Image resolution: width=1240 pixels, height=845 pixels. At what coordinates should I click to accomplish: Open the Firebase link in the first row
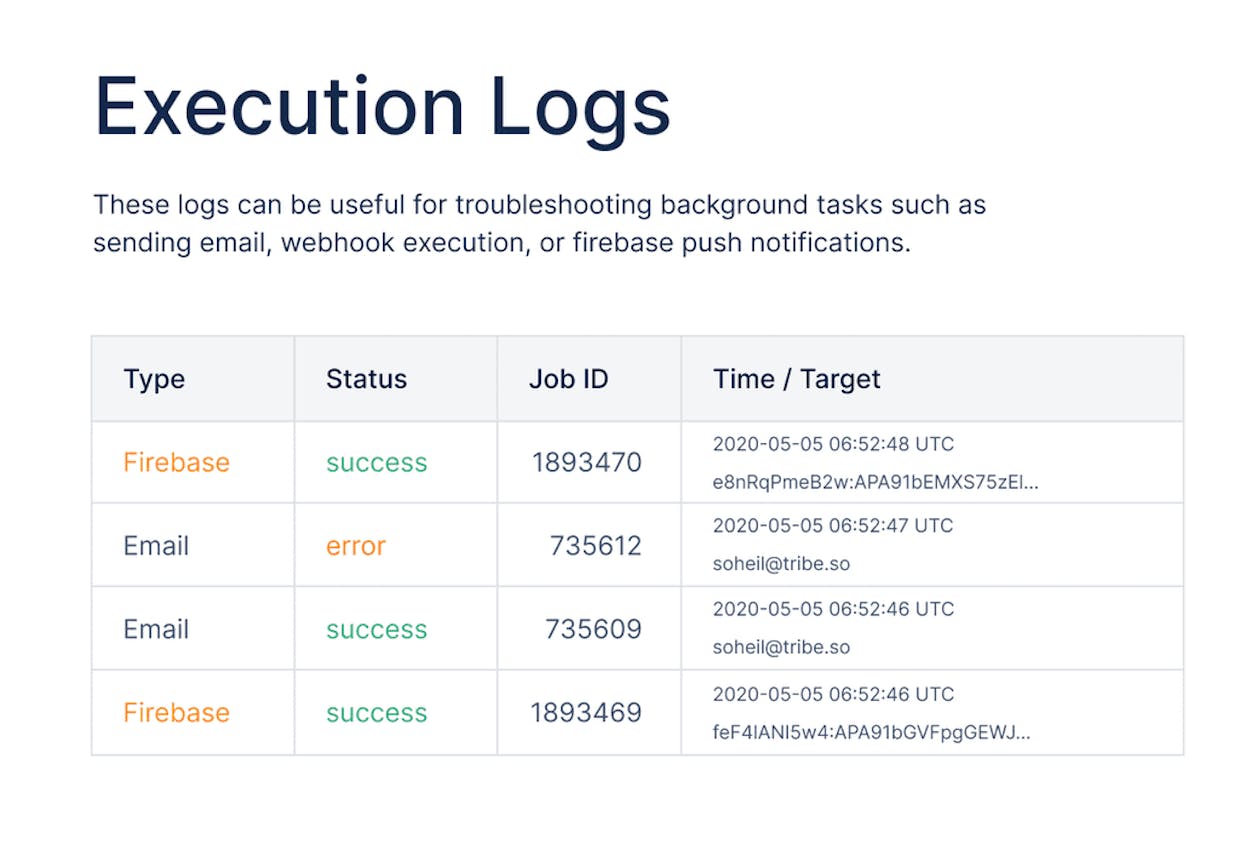point(176,462)
